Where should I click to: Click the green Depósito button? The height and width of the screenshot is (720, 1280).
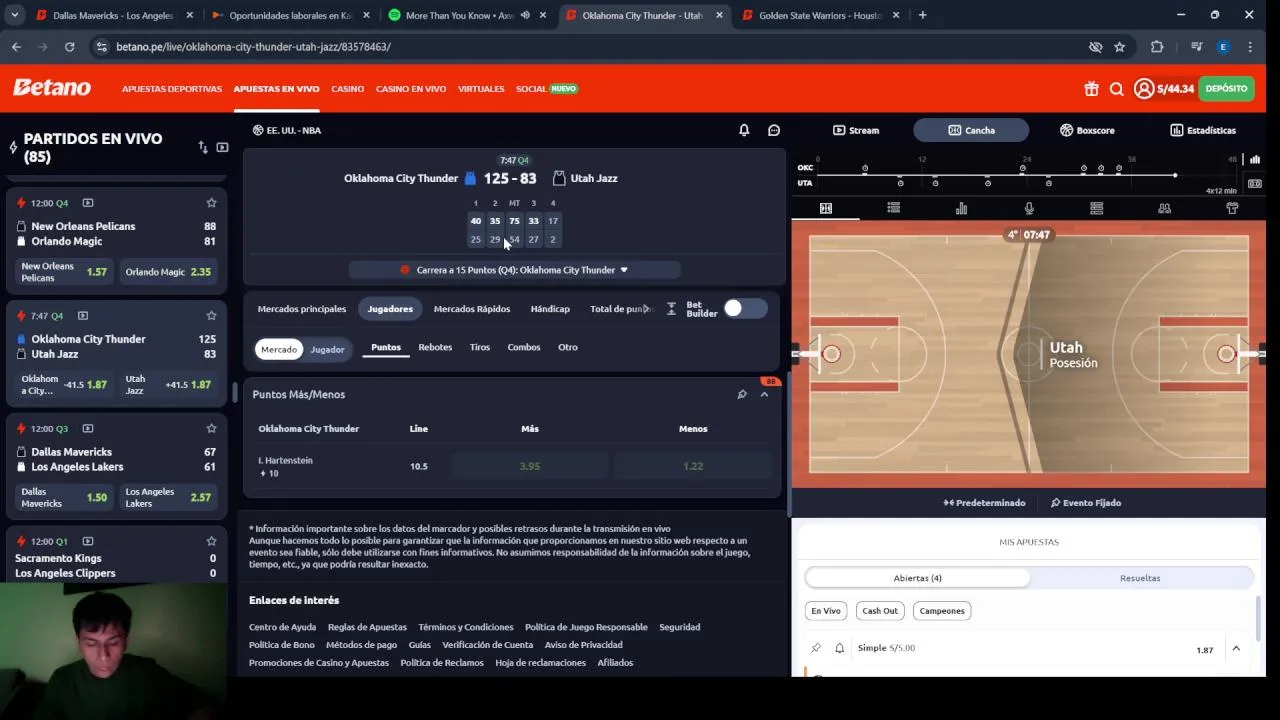[x=1226, y=89]
